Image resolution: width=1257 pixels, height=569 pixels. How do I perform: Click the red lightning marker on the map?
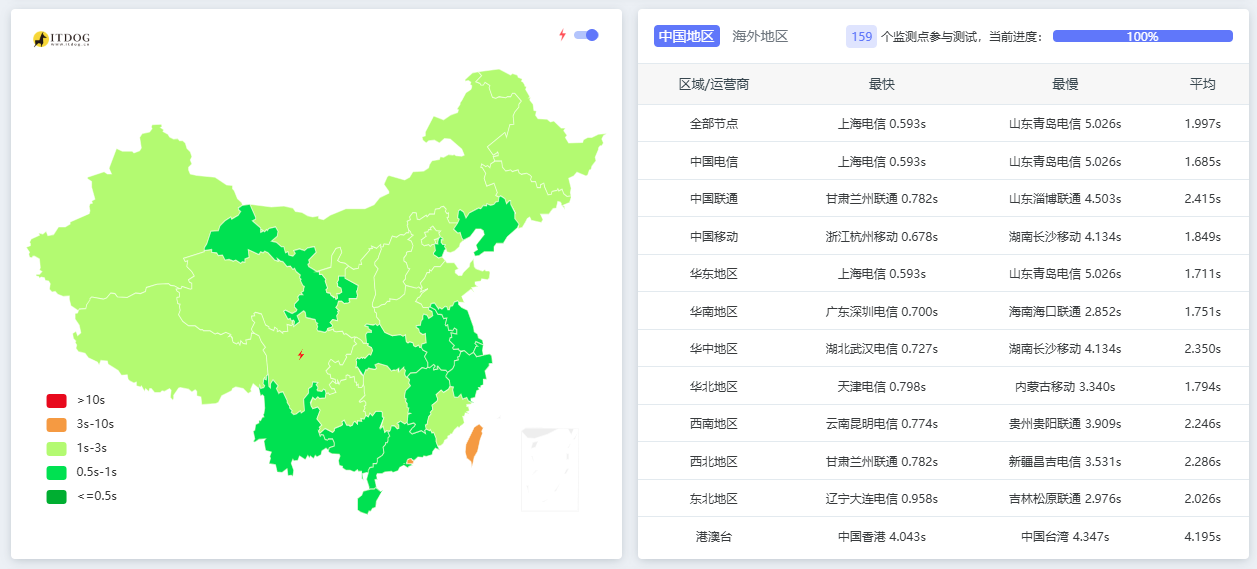(x=301, y=355)
